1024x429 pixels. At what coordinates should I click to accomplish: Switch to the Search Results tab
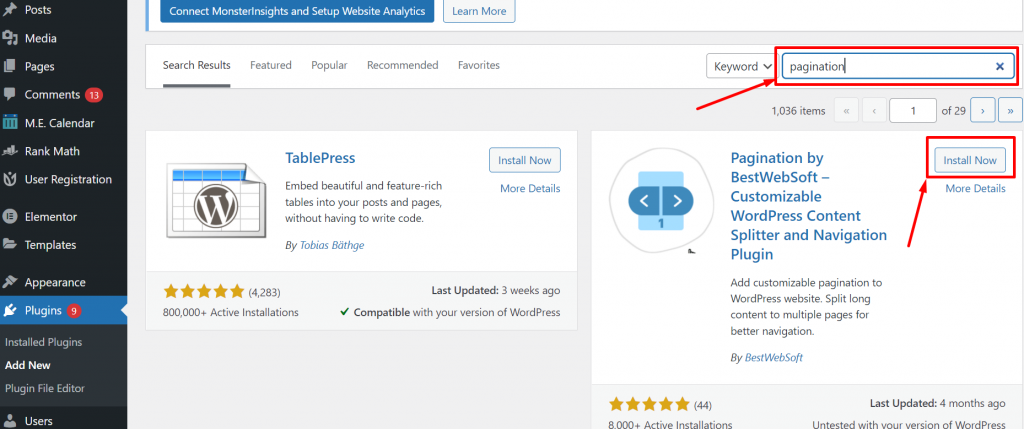(197, 65)
